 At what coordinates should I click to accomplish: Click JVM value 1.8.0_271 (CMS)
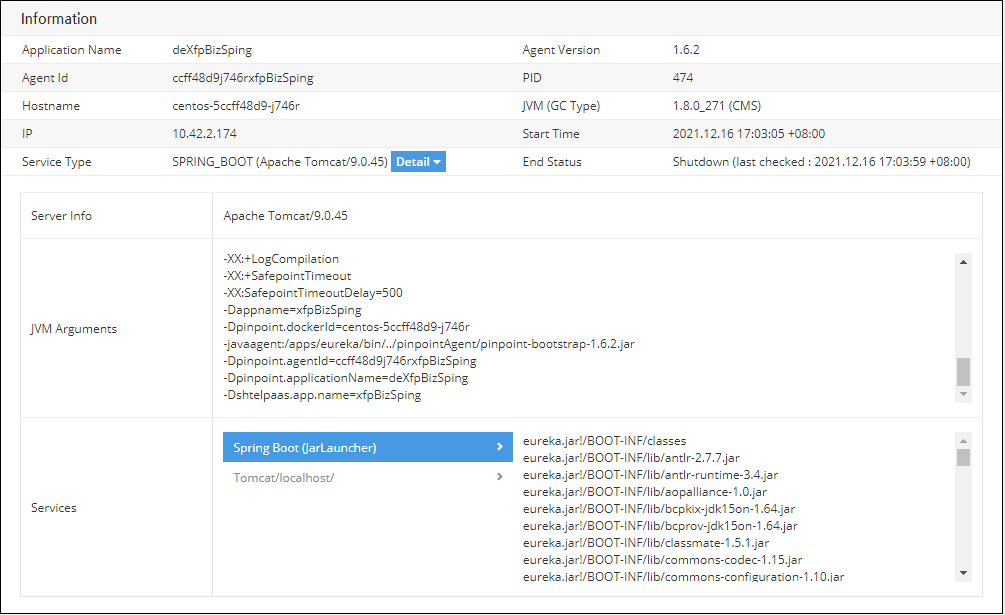(x=717, y=106)
